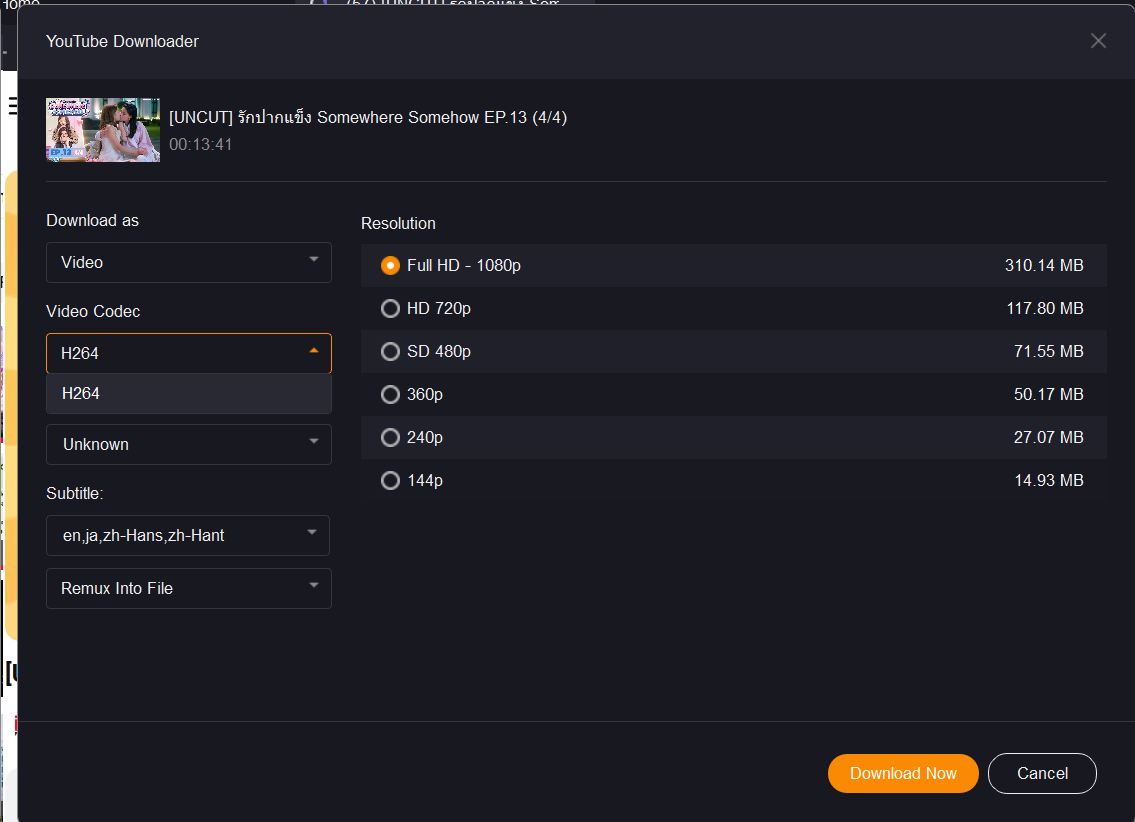Open the Download as Video dropdown
This screenshot has height=822, width=1135.
(188, 262)
